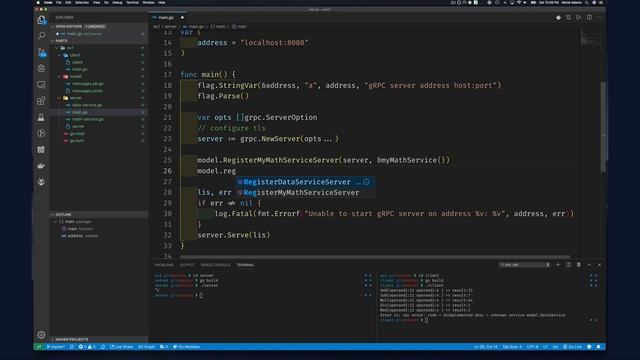
Task: Click Git Graph in status bar
Action: pyautogui.click(x=147, y=347)
